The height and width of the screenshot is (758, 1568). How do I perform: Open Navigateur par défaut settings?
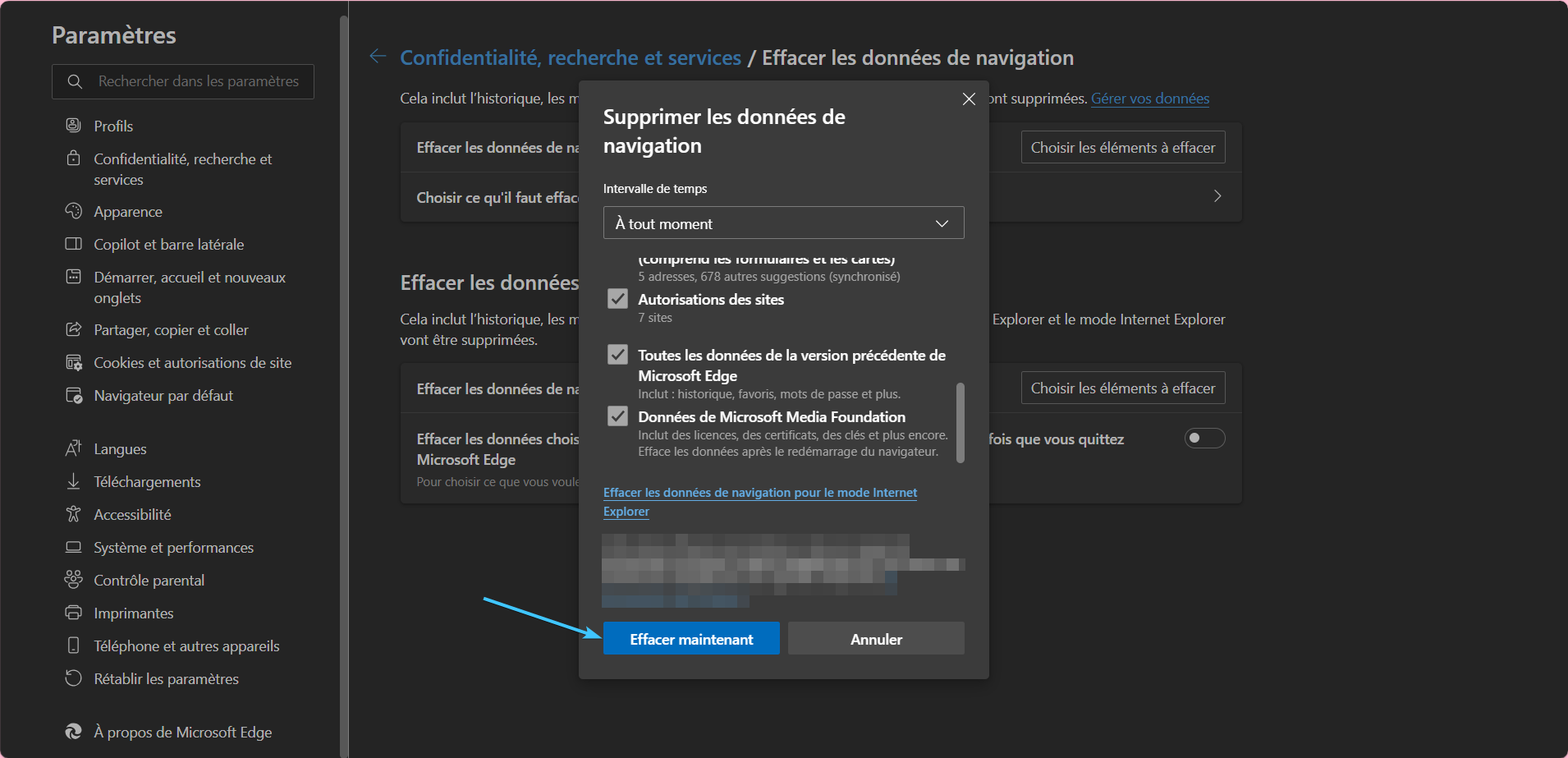[x=163, y=396]
